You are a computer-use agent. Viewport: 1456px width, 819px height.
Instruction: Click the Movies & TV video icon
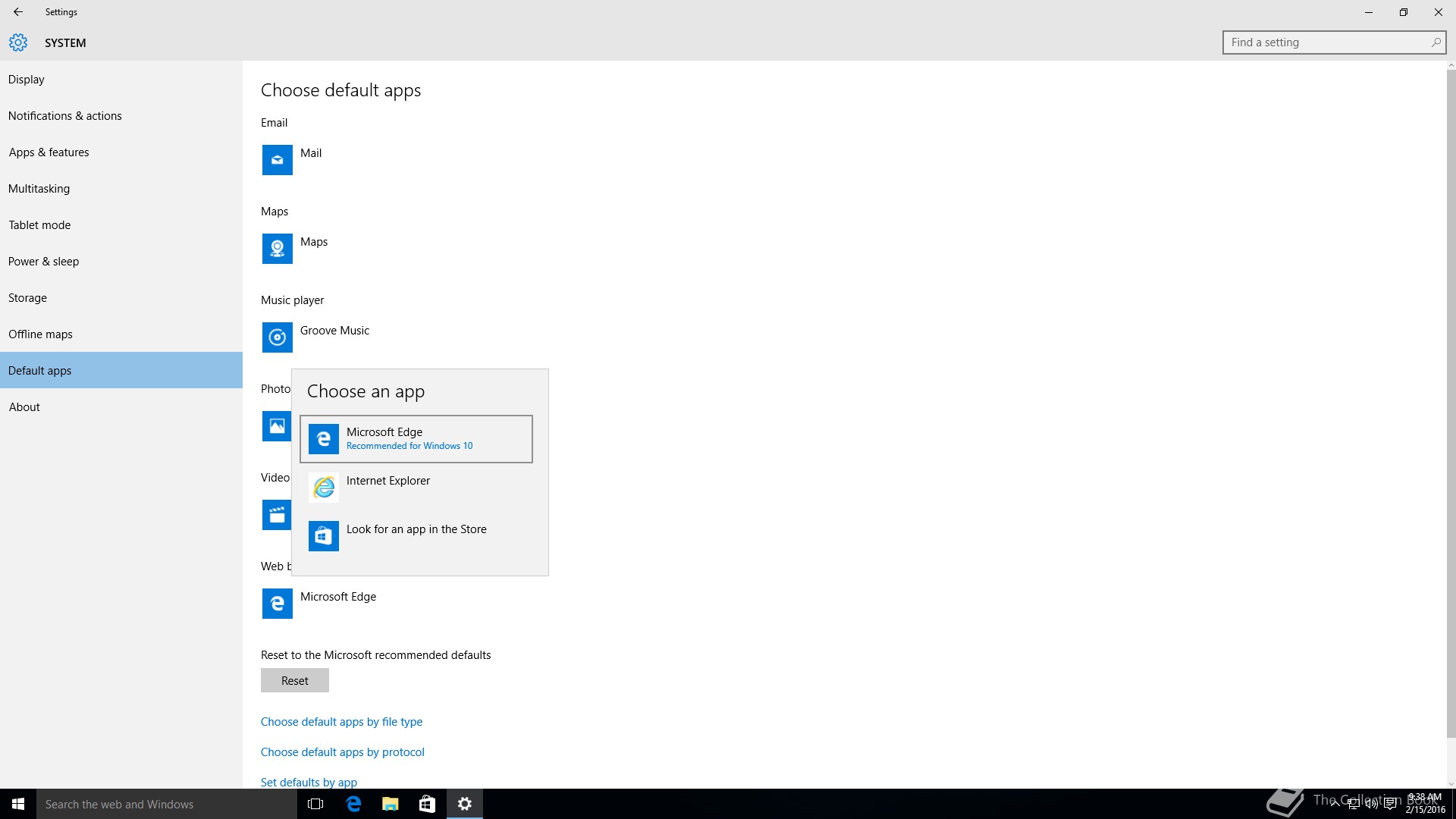(x=277, y=515)
